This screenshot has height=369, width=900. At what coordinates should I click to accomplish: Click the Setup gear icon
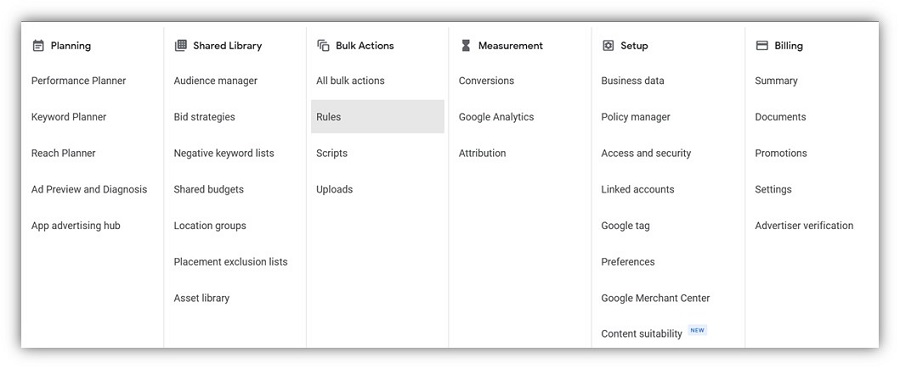pos(608,45)
